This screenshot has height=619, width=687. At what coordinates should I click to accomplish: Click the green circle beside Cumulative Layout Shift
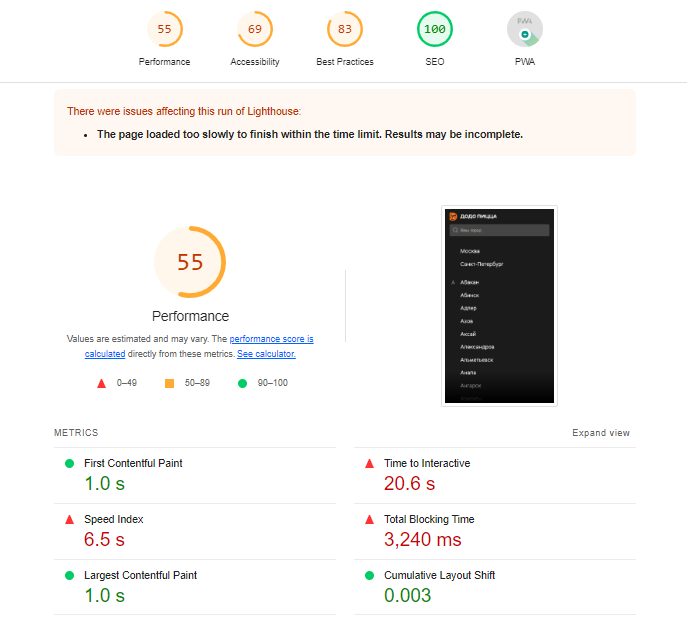coord(369,575)
